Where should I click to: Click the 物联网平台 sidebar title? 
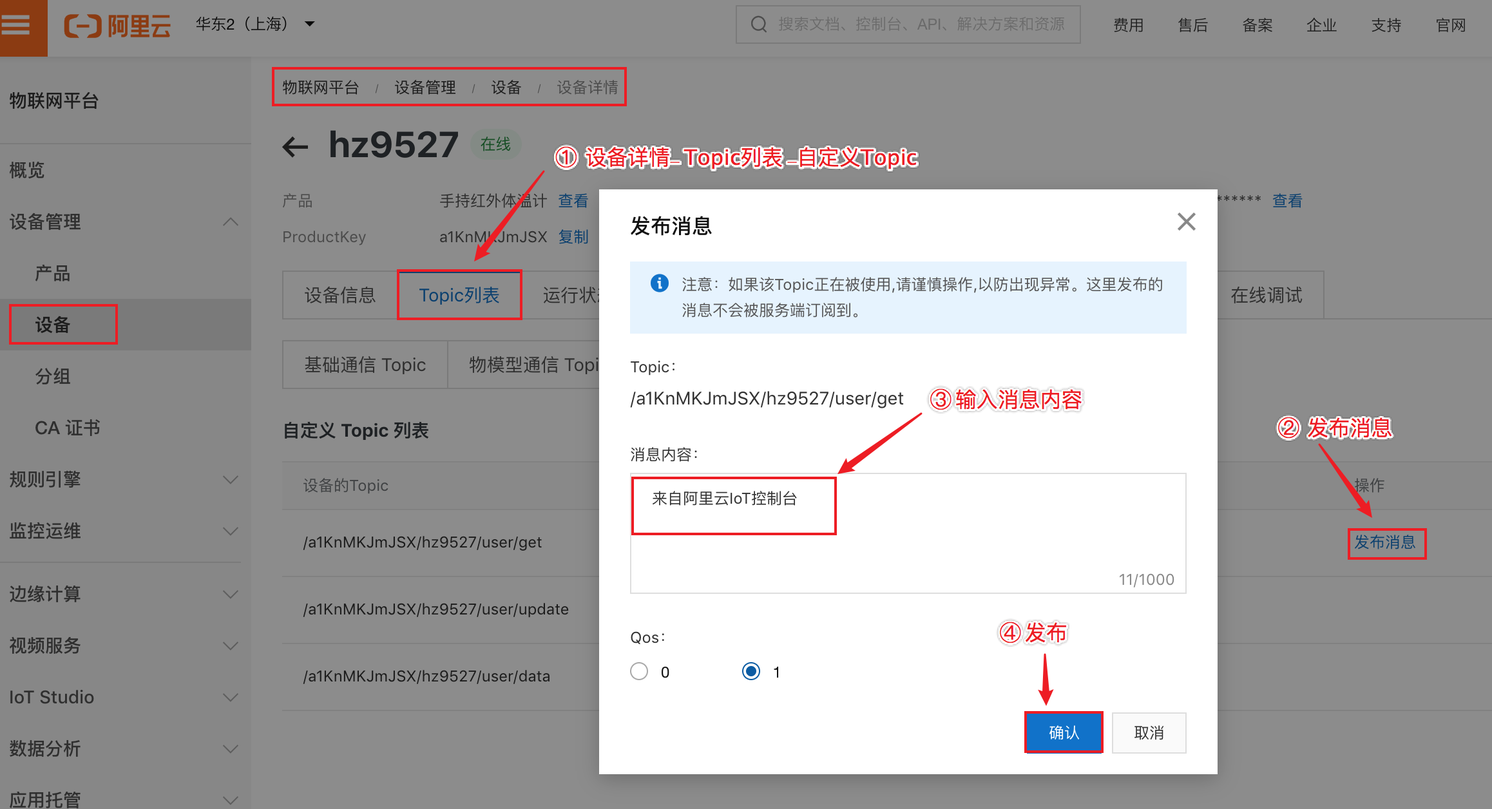coord(54,101)
